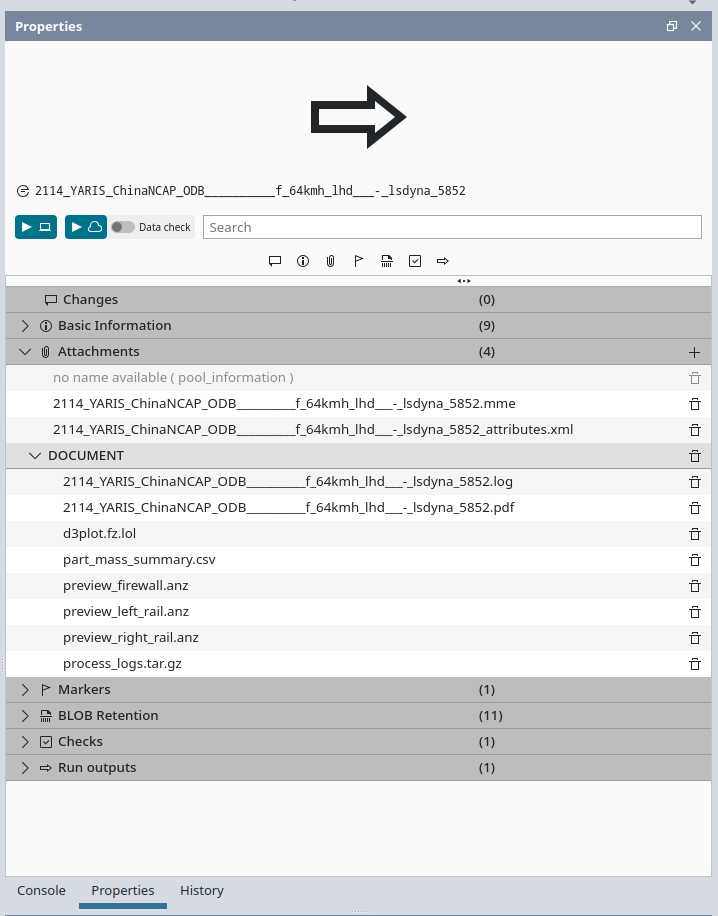
Task: Jump to Changes via speech bubble toolbar icon
Action: 275,261
